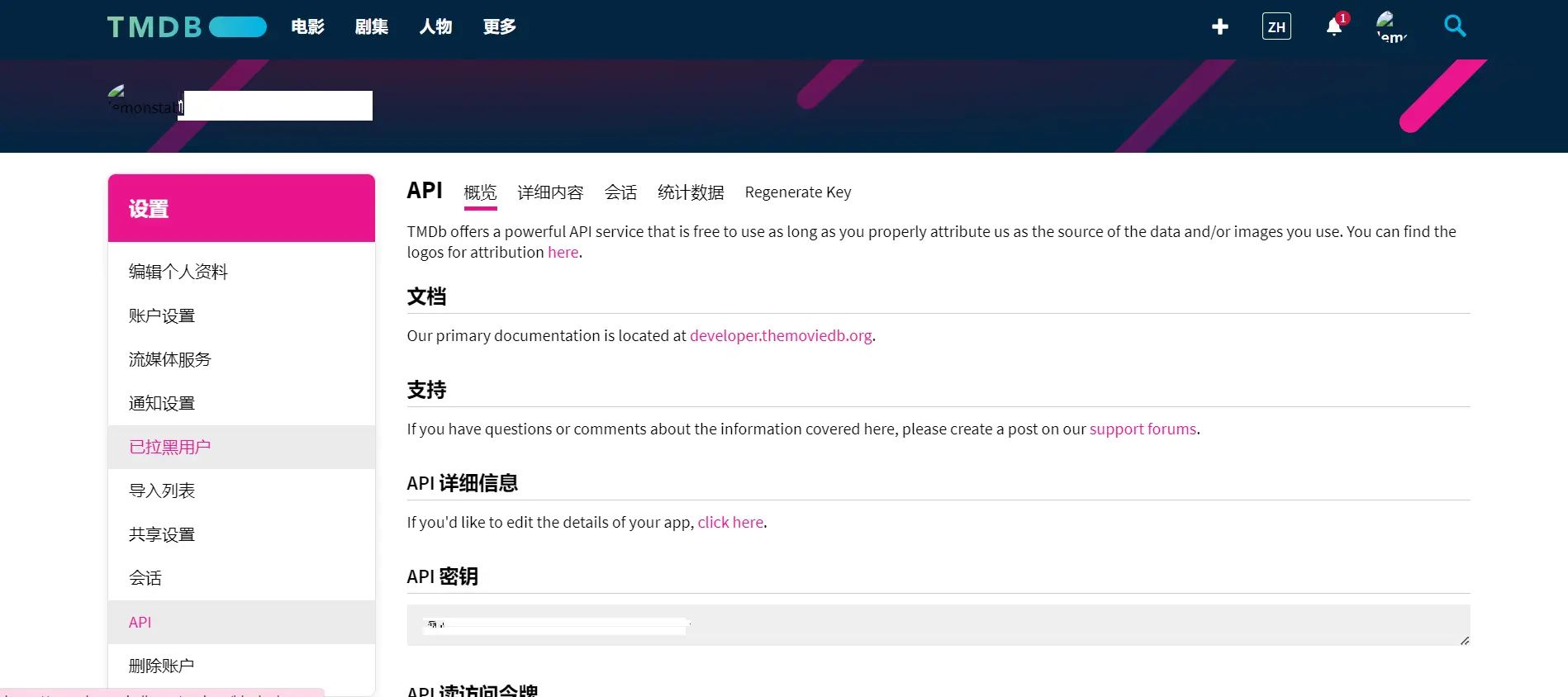
Task: Click the 文档 section heading
Action: click(x=426, y=296)
